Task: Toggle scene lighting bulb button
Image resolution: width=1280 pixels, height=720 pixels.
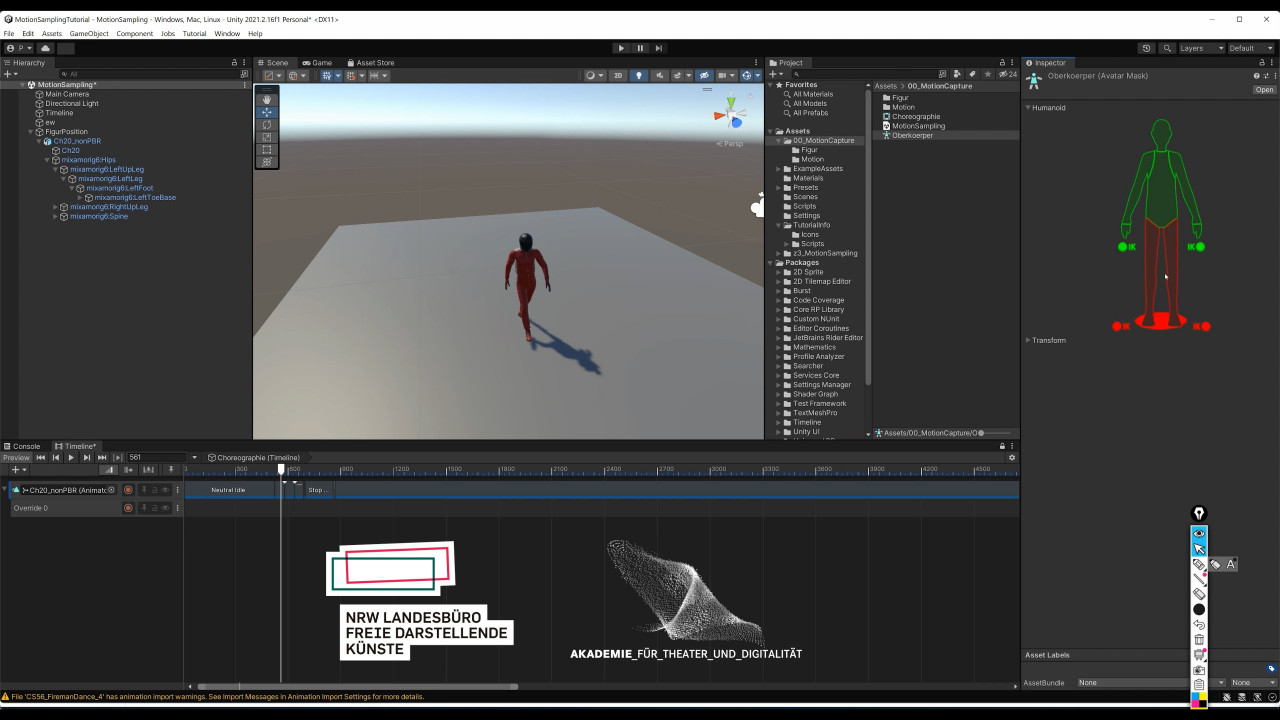Action: click(640, 76)
